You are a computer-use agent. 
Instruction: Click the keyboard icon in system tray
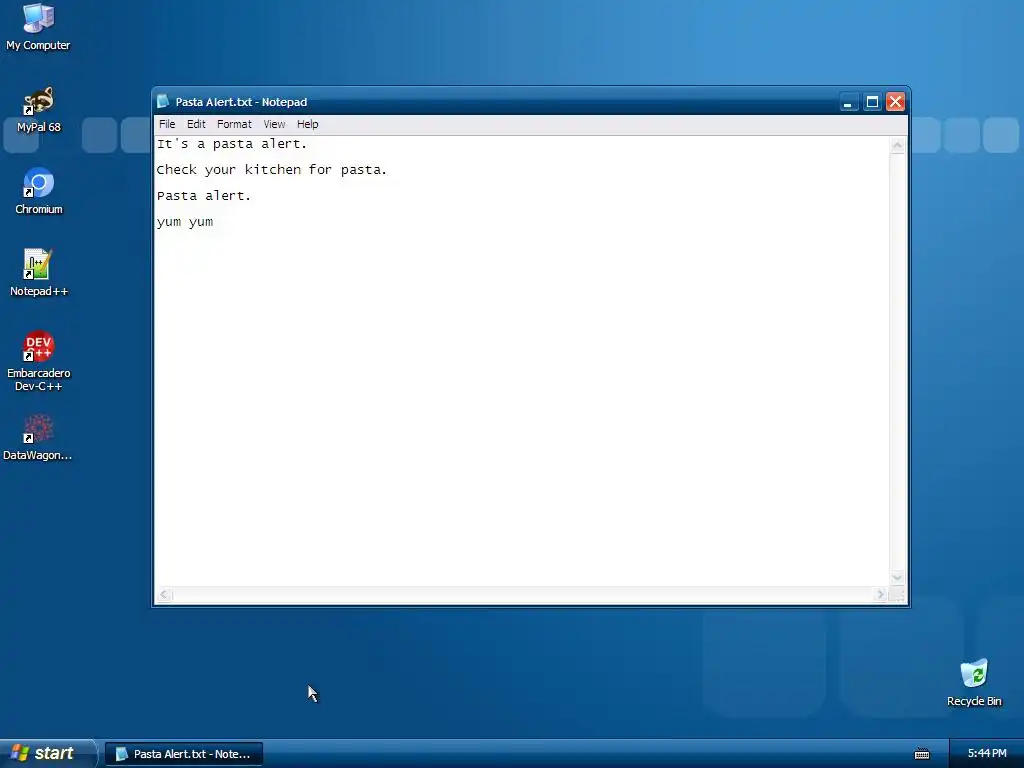click(x=921, y=754)
